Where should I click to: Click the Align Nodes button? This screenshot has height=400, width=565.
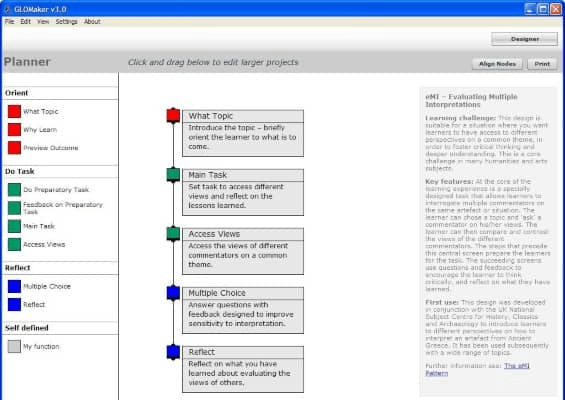tap(497, 64)
